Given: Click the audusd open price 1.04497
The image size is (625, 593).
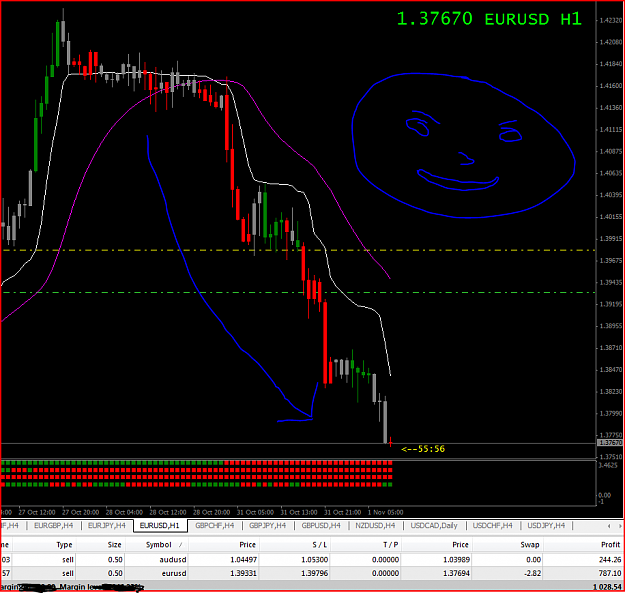Looking at the screenshot, I should (x=244, y=560).
